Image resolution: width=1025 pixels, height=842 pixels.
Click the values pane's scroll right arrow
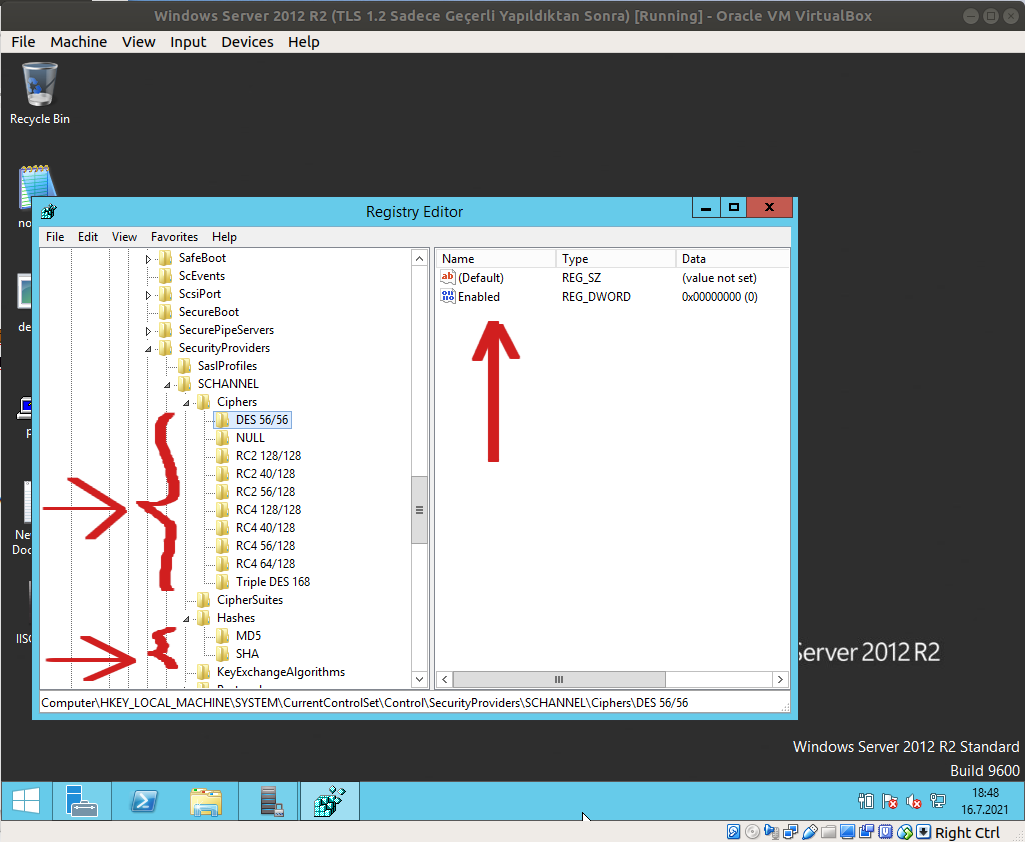click(780, 680)
